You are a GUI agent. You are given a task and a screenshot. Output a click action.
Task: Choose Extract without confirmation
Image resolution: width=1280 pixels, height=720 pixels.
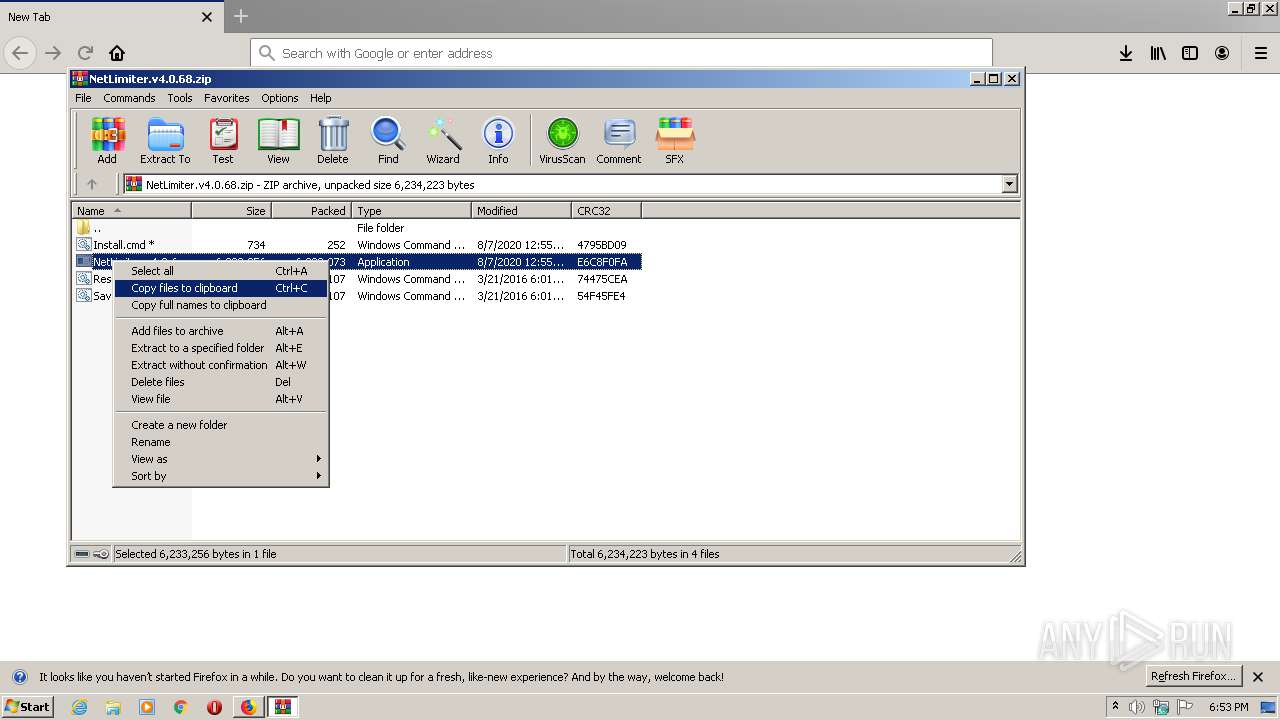[221, 365]
